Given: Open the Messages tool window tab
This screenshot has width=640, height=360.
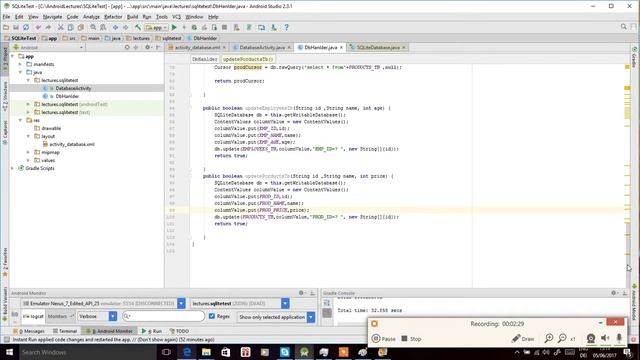Looking at the screenshot, I should 29,331.
